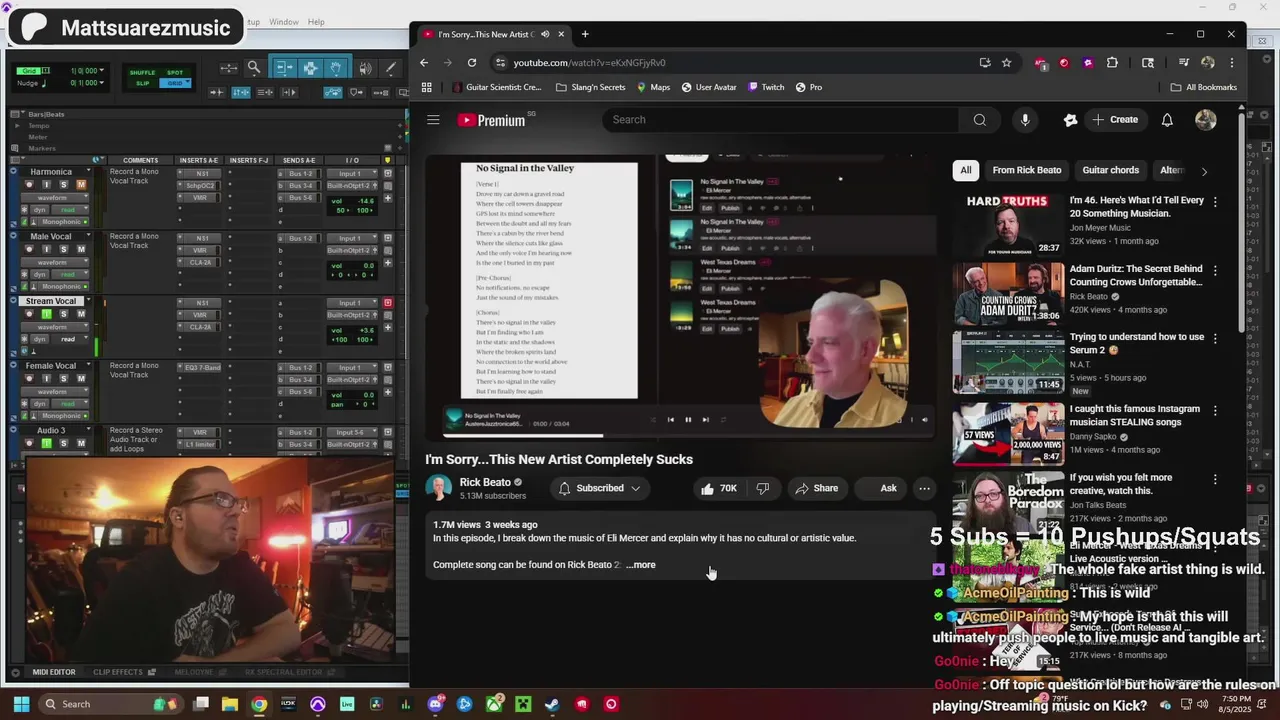This screenshot has height=720, width=1280.
Task: Open the Help menu in Pro Tools
Action: (x=316, y=22)
